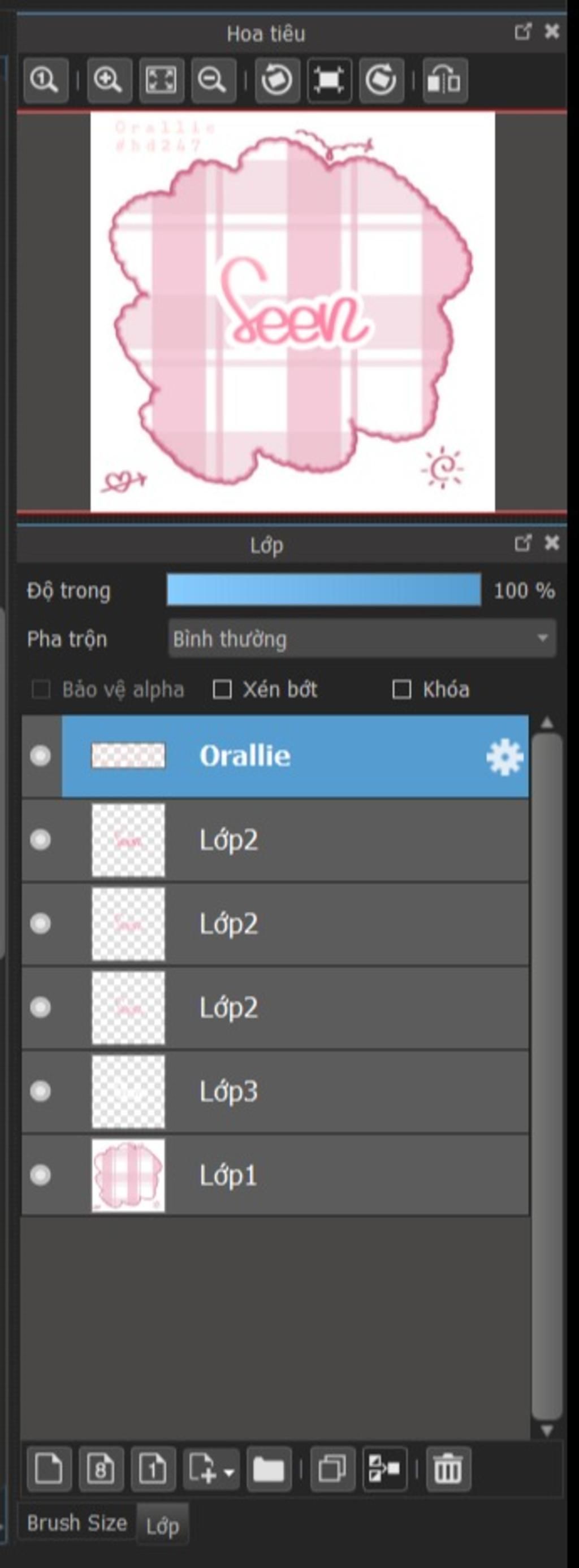Check the Khóa lock checkbox
The image size is (579, 1568).
pos(402,690)
